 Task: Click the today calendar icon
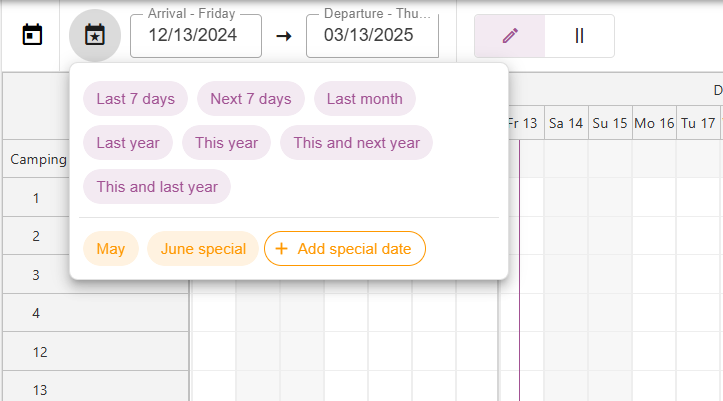tap(33, 35)
